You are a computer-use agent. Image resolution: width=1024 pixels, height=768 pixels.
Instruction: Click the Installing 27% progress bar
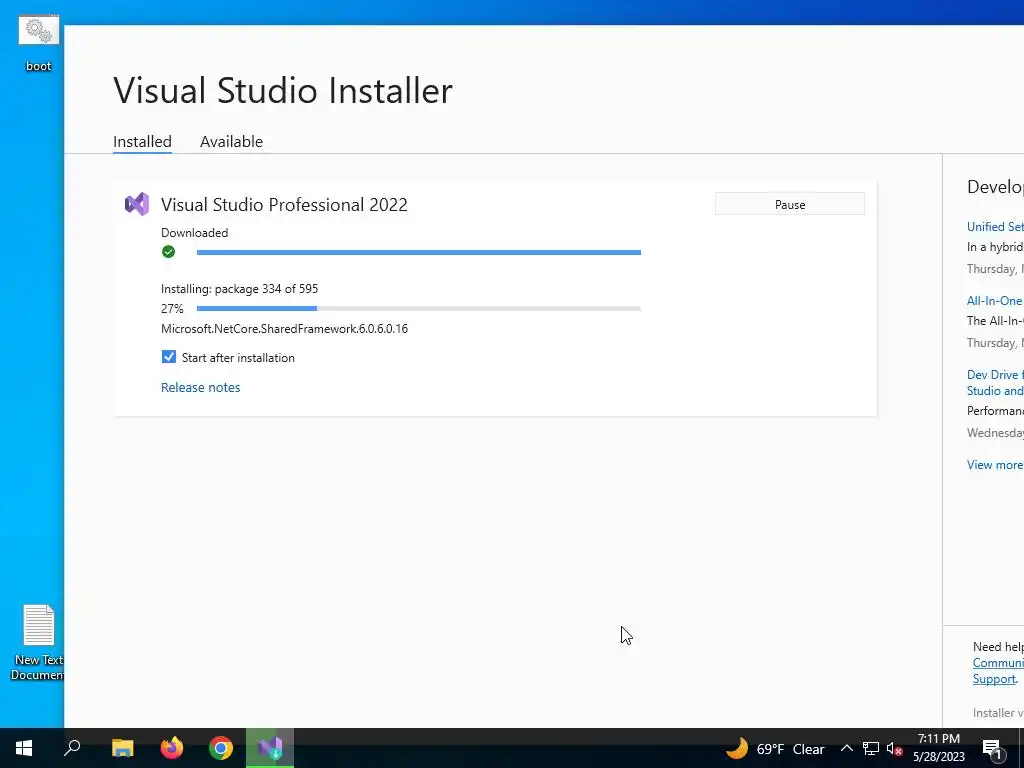coord(419,308)
